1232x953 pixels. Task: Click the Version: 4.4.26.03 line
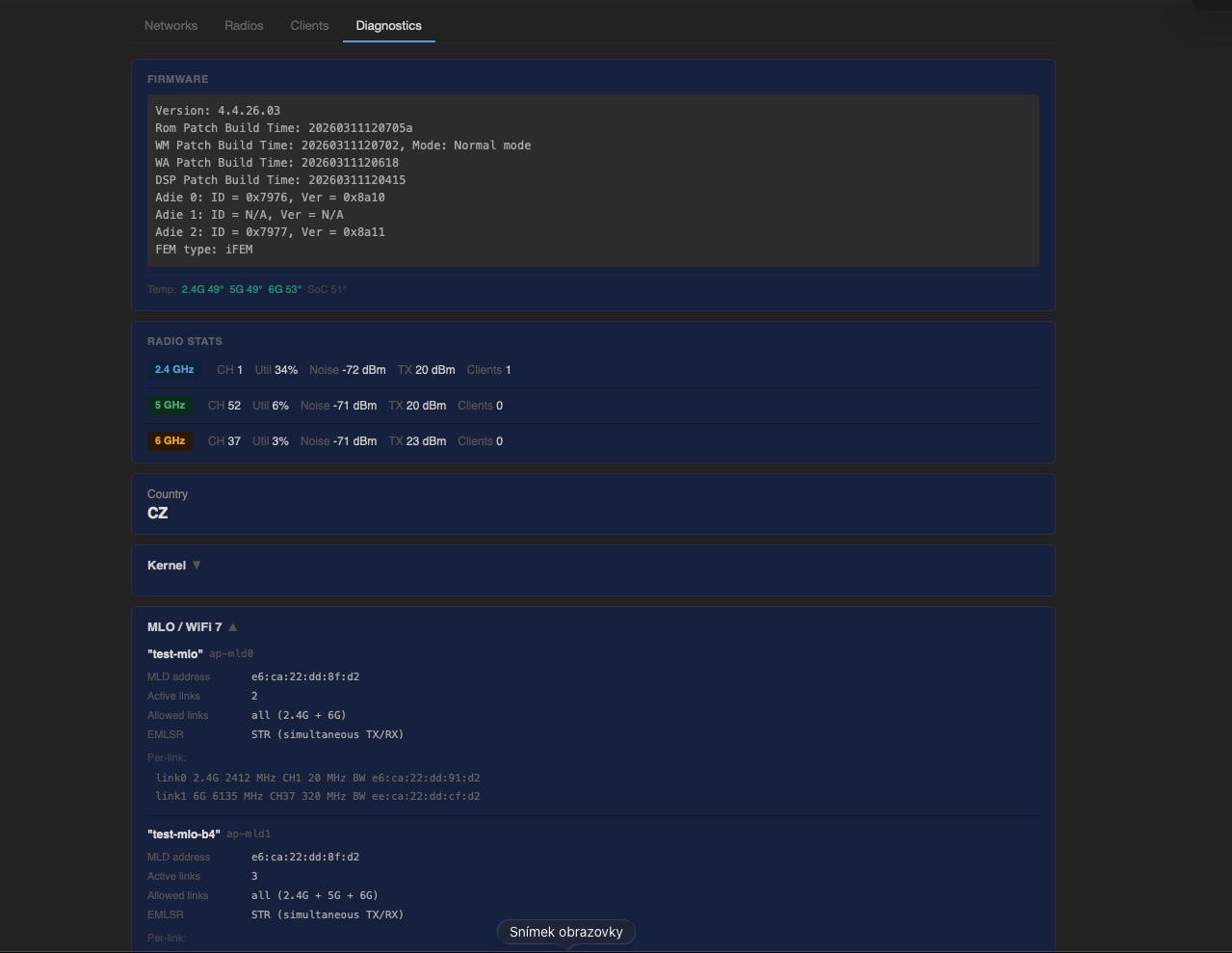tap(218, 111)
